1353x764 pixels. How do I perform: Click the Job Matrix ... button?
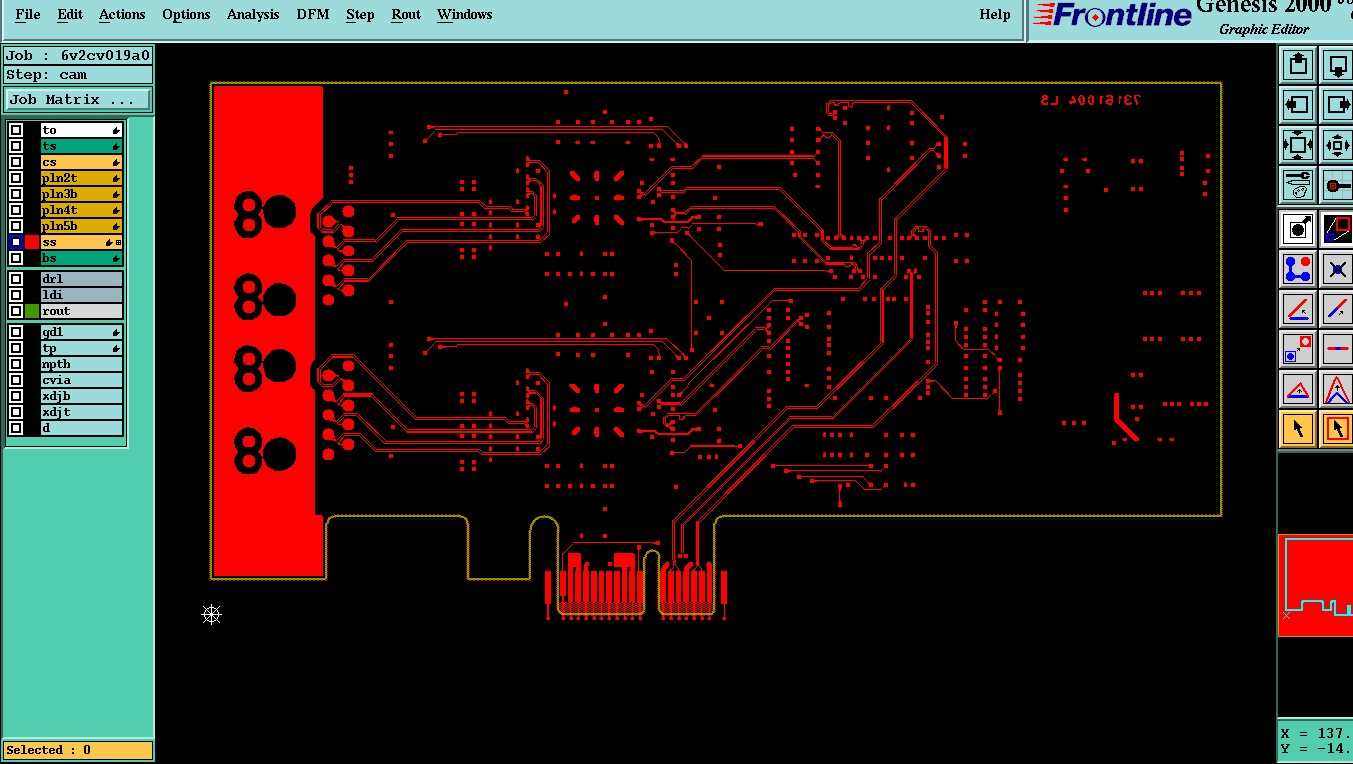point(78,100)
